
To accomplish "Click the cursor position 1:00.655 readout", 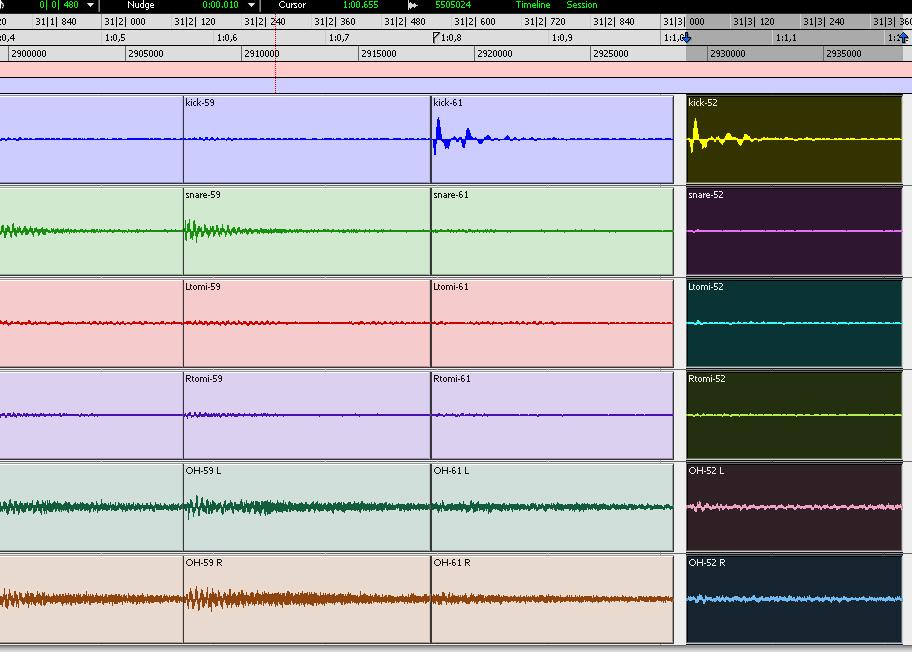I will [x=361, y=5].
